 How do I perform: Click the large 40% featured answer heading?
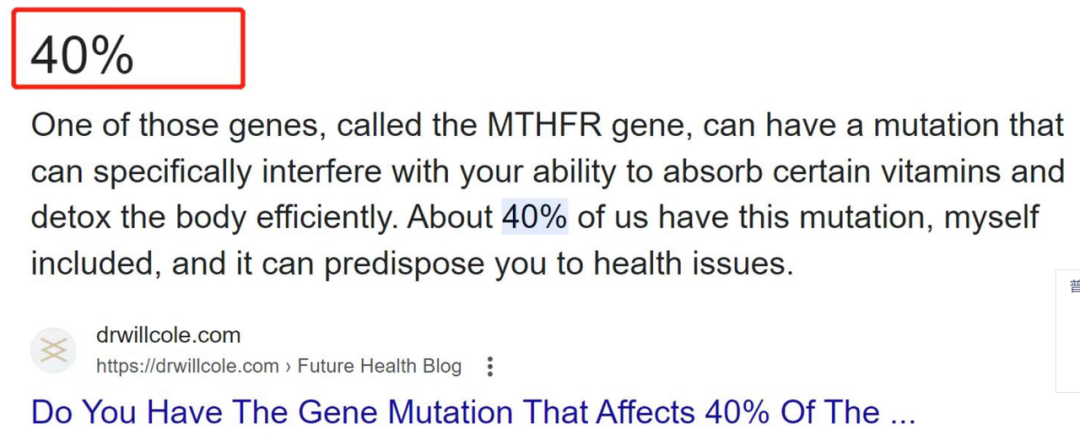pos(82,56)
